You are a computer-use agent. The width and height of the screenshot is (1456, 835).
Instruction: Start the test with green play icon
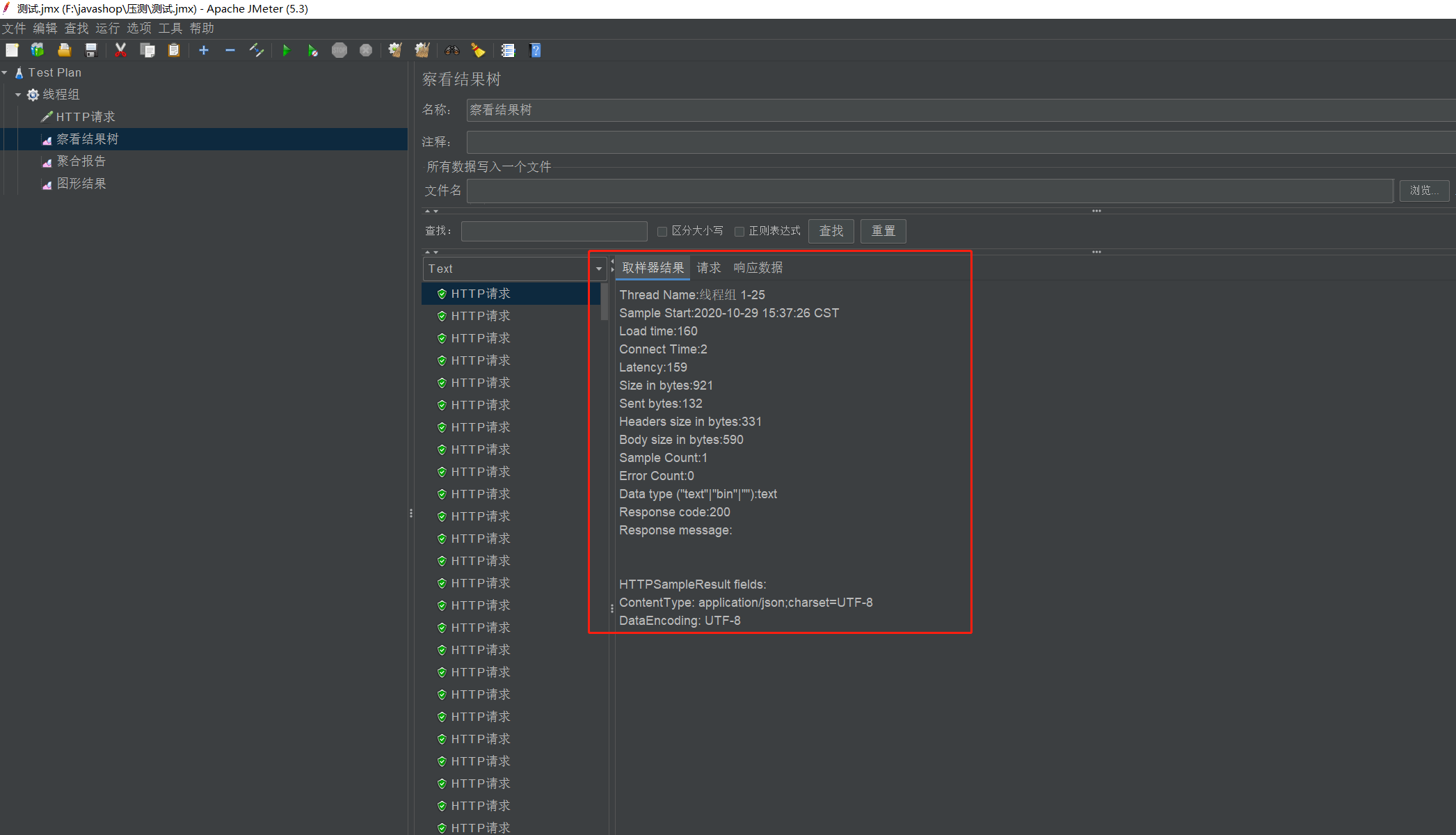coord(286,50)
